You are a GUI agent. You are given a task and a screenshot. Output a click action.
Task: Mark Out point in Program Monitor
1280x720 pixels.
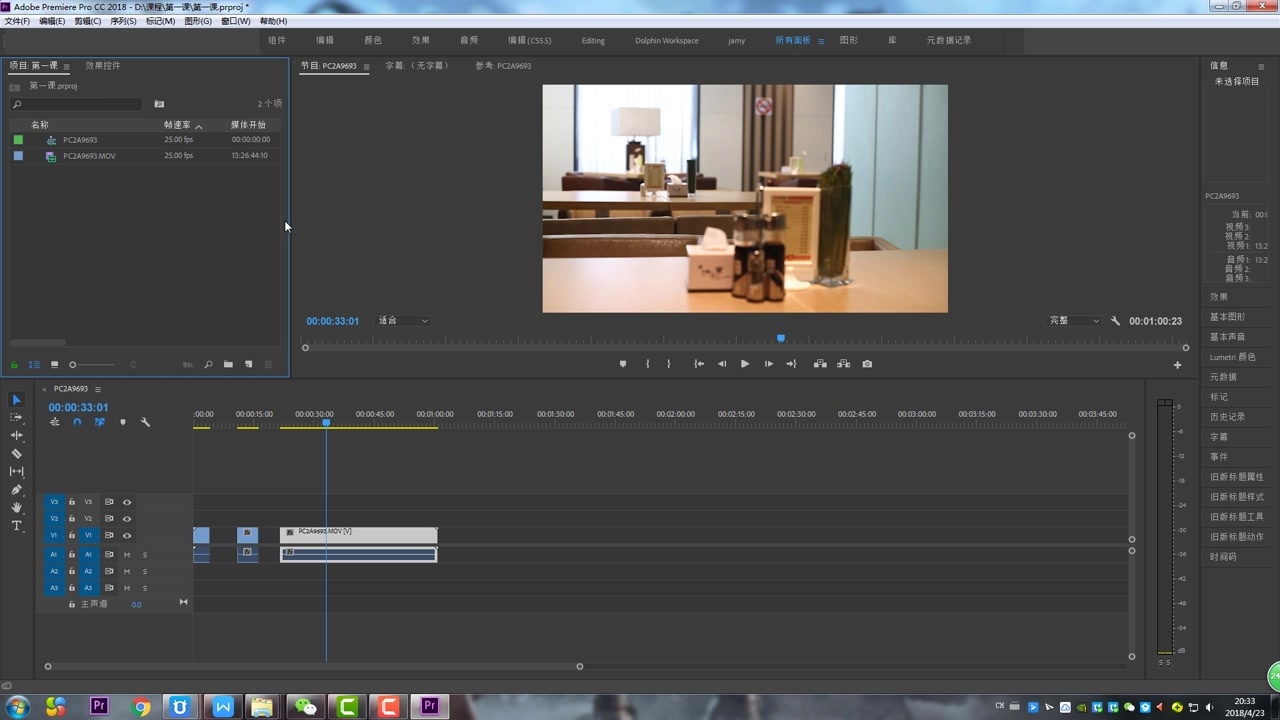[669, 364]
